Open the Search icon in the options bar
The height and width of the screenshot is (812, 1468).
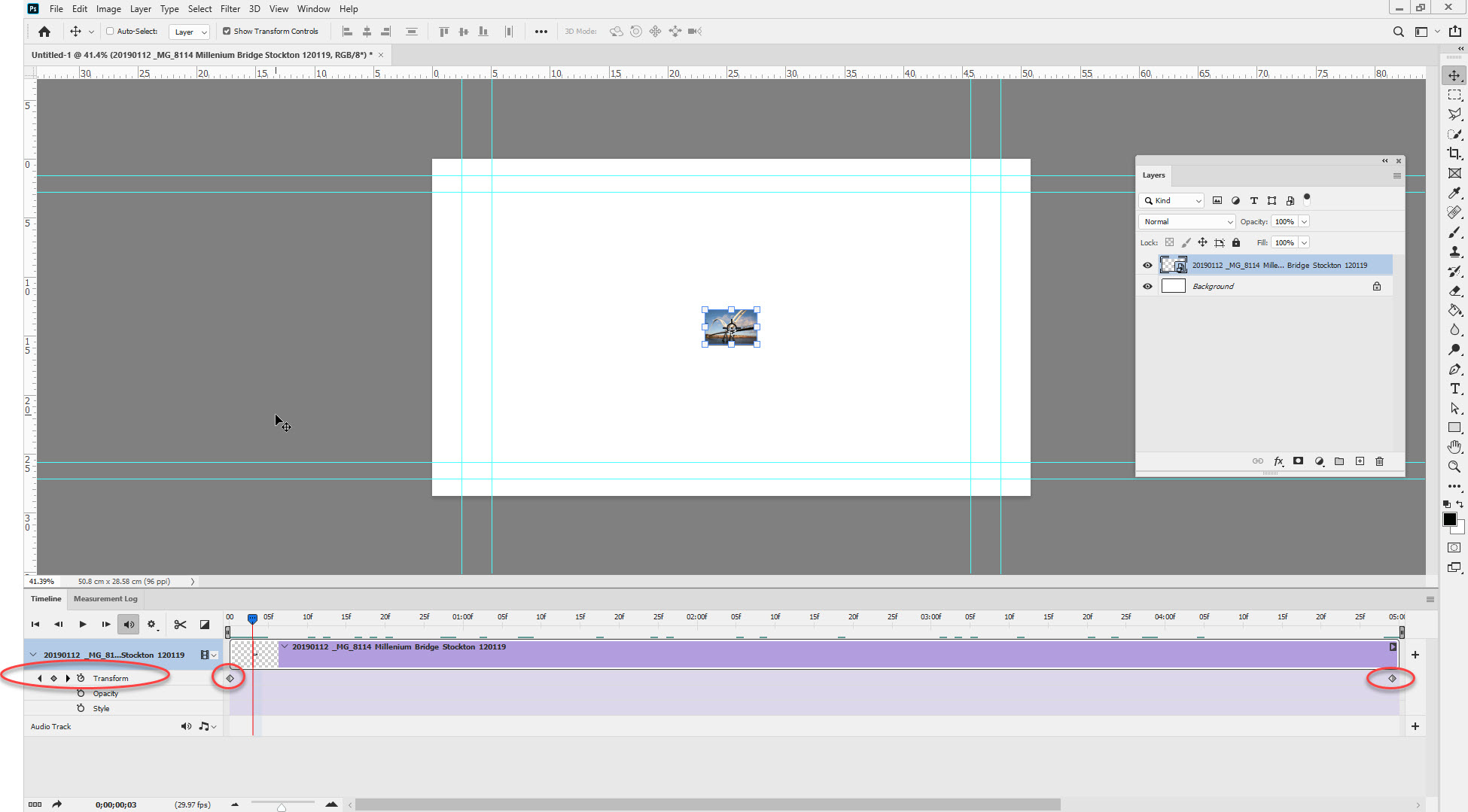pos(1398,32)
